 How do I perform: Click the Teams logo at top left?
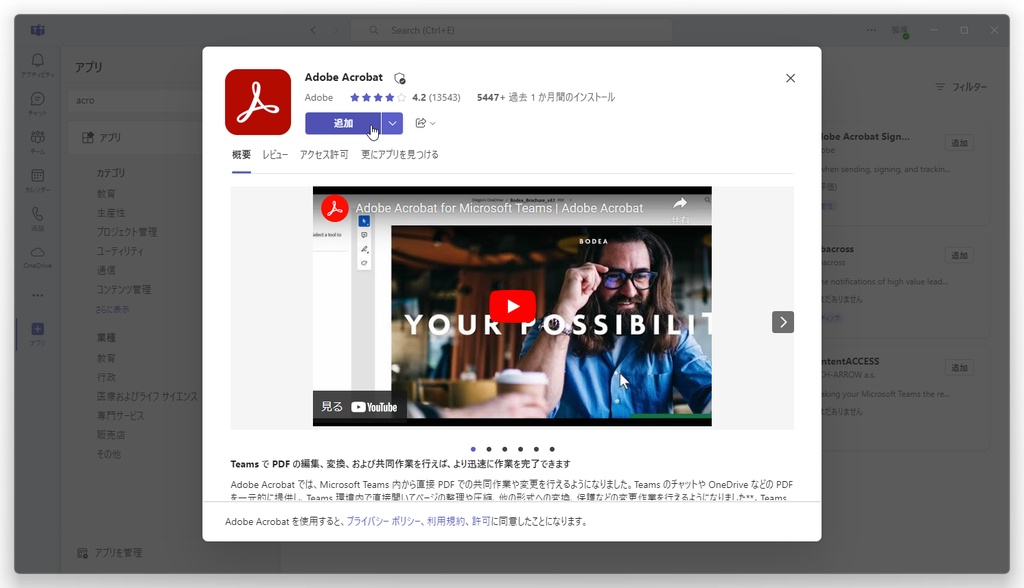coord(38,30)
